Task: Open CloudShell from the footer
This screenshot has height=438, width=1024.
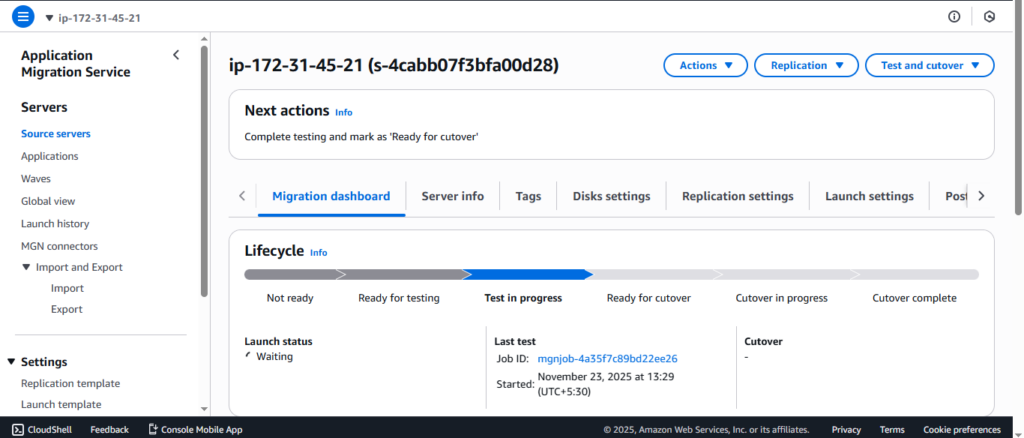Action: tap(40, 429)
